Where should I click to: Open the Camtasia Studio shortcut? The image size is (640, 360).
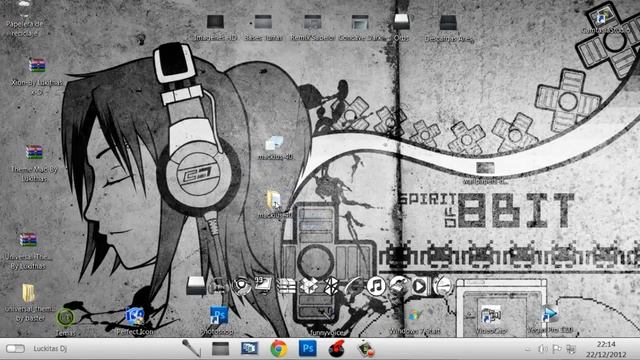point(603,17)
